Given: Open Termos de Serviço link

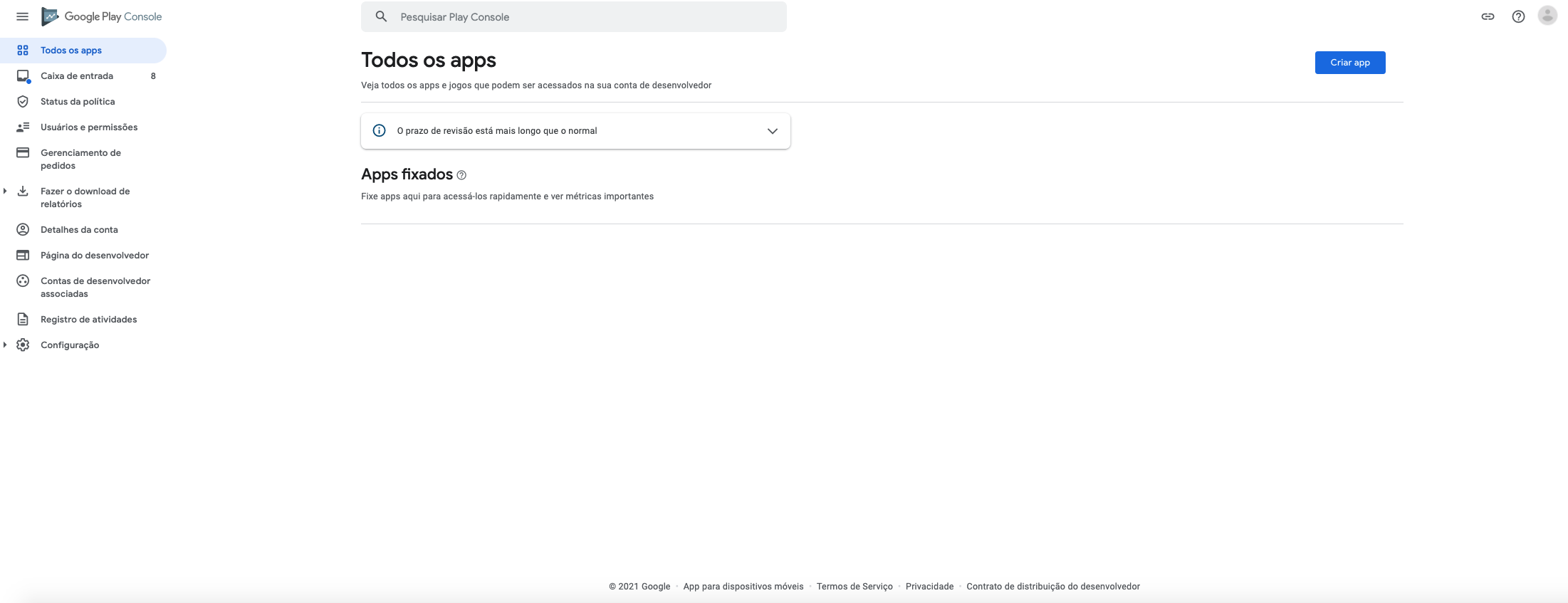Looking at the screenshot, I should [854, 587].
